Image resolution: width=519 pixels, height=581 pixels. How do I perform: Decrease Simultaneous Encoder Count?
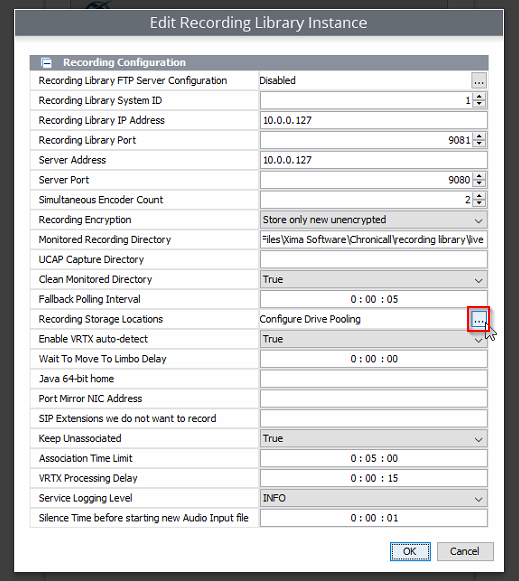[x=479, y=203]
